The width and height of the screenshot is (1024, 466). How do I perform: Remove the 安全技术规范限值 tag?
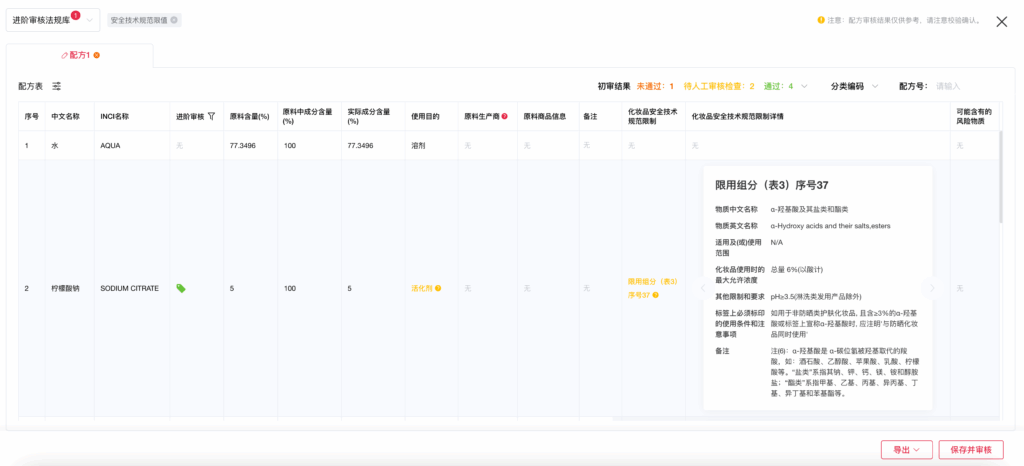click(174, 20)
